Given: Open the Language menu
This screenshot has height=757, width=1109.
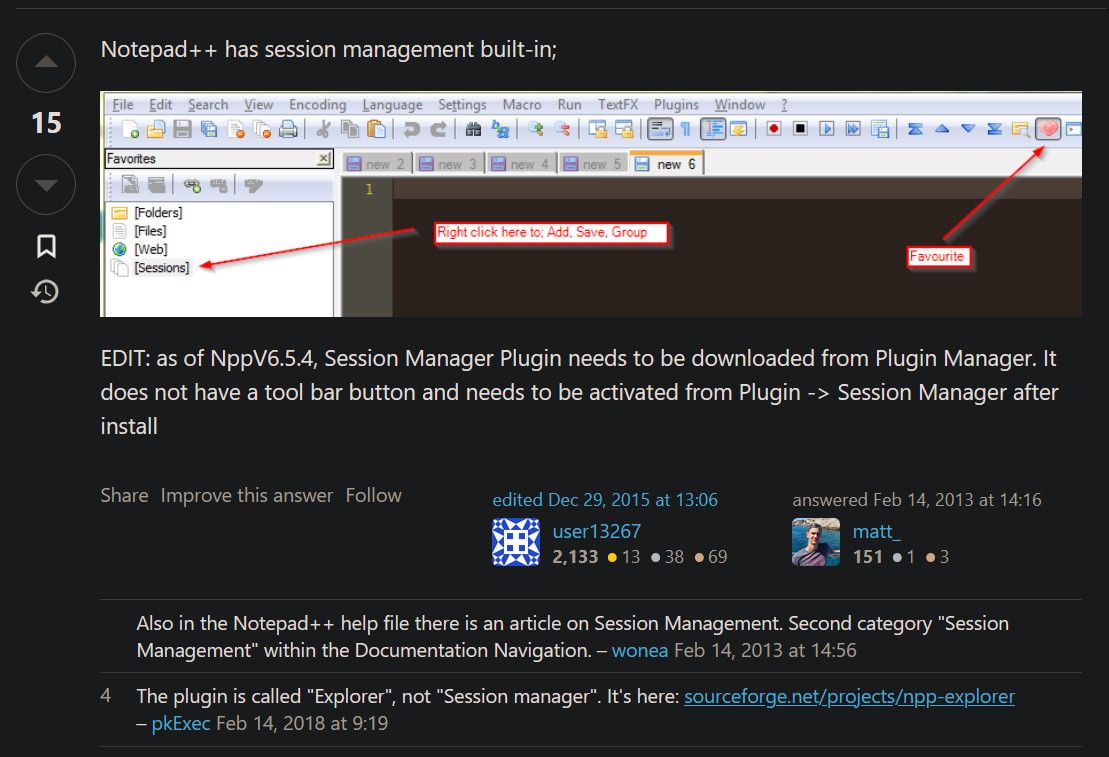Looking at the screenshot, I should [392, 105].
